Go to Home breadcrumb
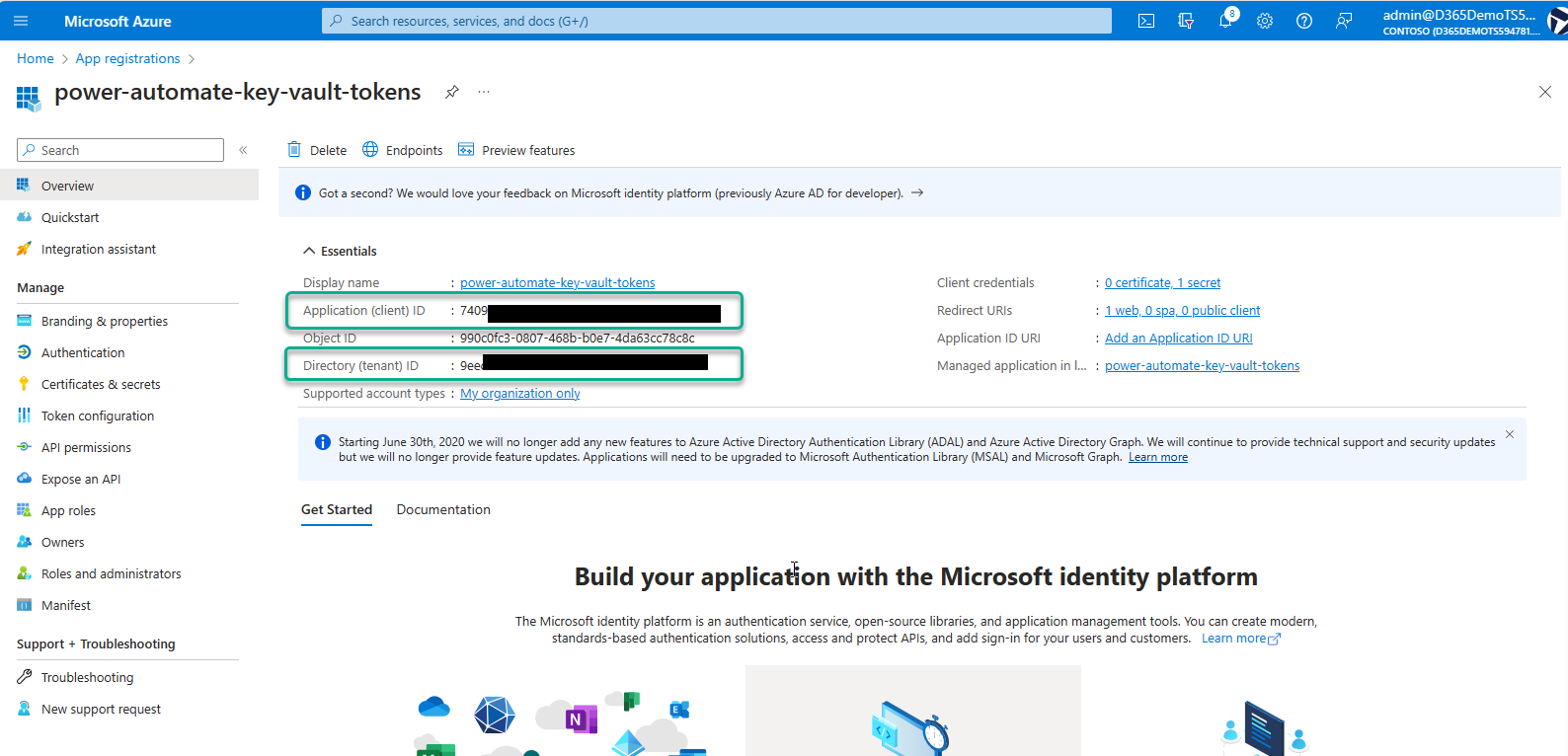 pyautogui.click(x=36, y=58)
